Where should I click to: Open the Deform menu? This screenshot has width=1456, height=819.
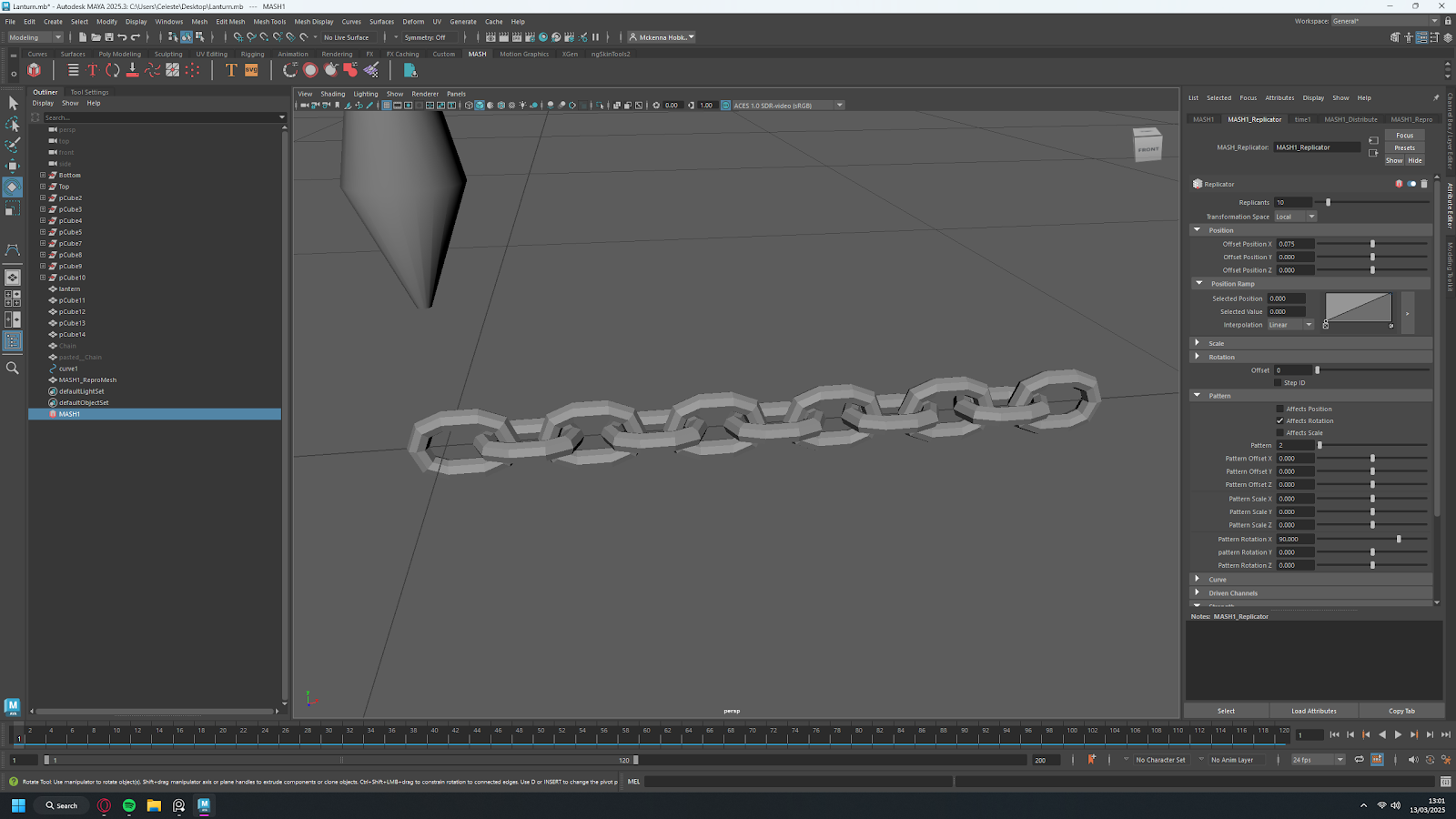click(x=413, y=22)
